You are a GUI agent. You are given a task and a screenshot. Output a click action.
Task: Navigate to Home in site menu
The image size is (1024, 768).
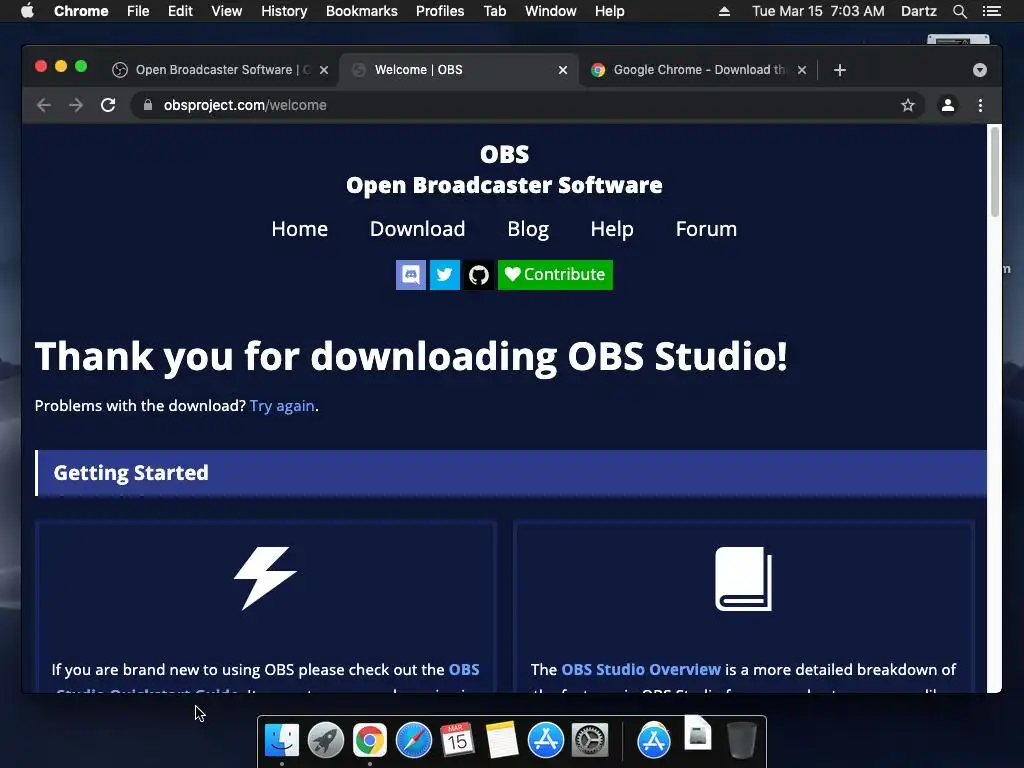point(300,229)
